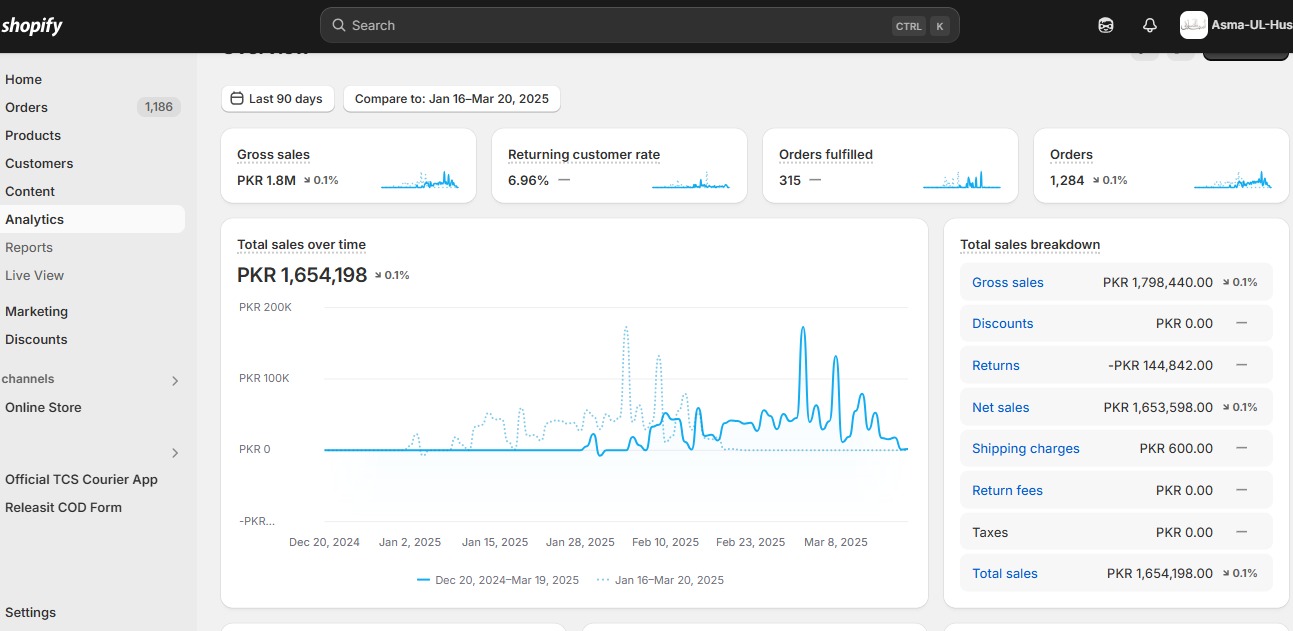The width and height of the screenshot is (1293, 631).
Task: Click the calendar icon on Last 90 days
Action: [x=237, y=99]
